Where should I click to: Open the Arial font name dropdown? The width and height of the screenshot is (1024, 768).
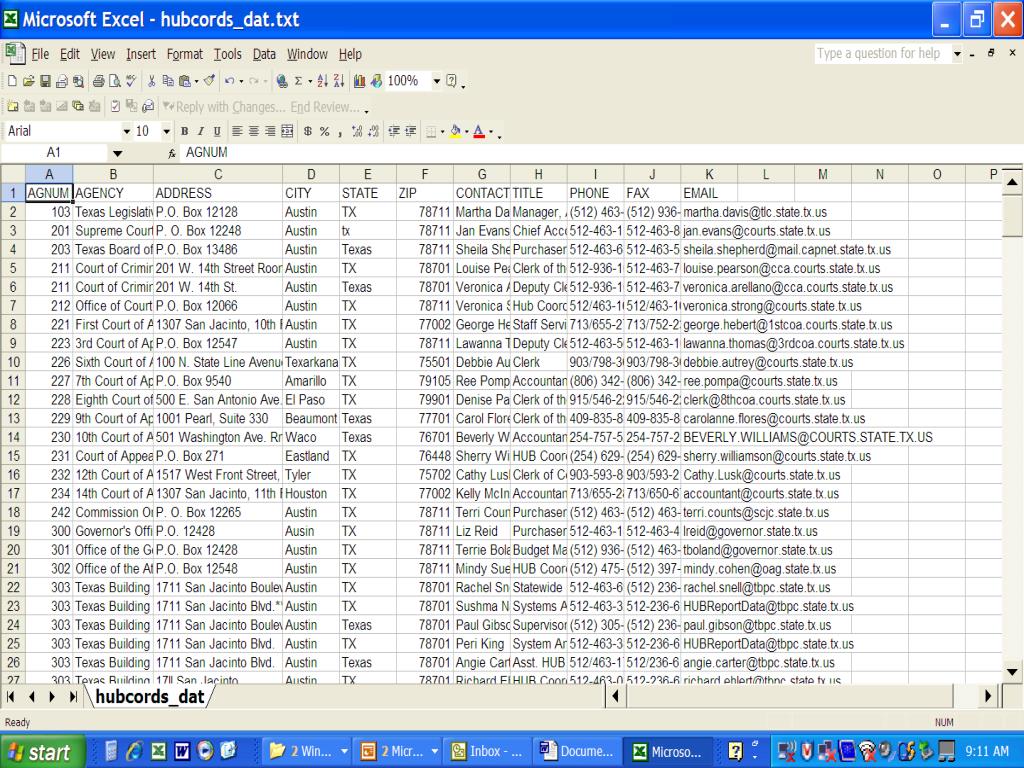click(127, 131)
